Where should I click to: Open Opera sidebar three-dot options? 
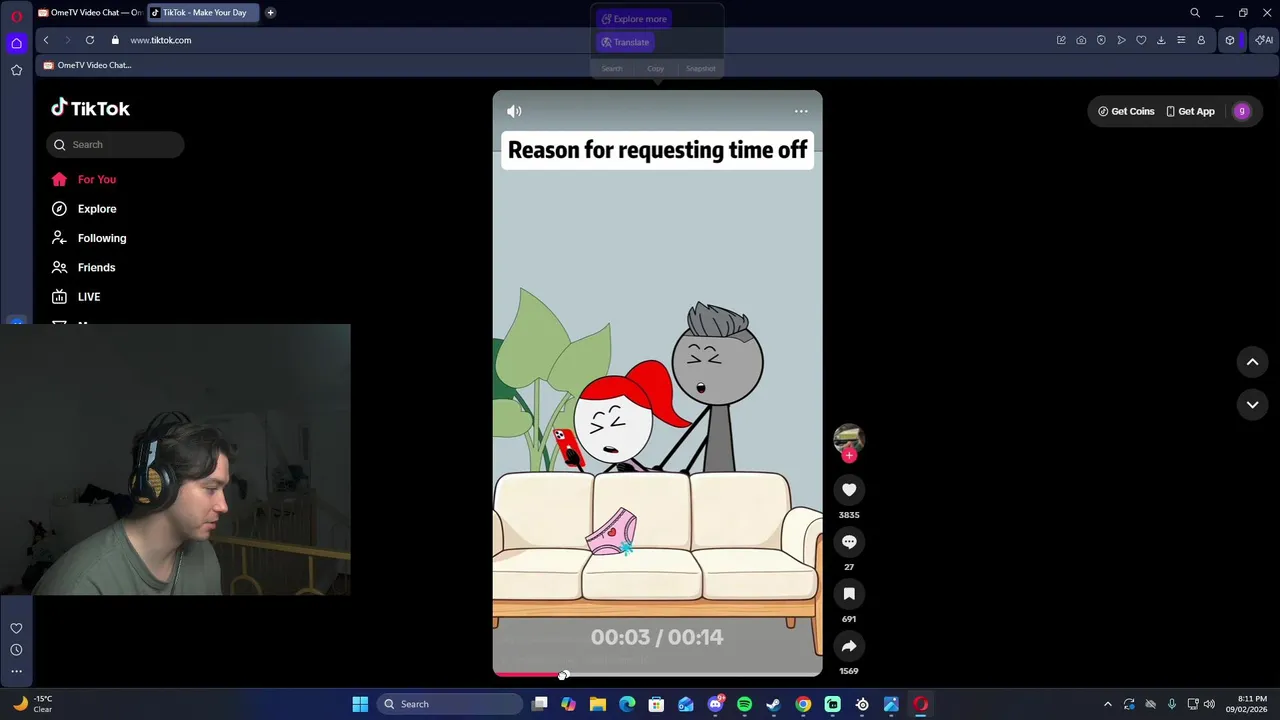(x=16, y=671)
